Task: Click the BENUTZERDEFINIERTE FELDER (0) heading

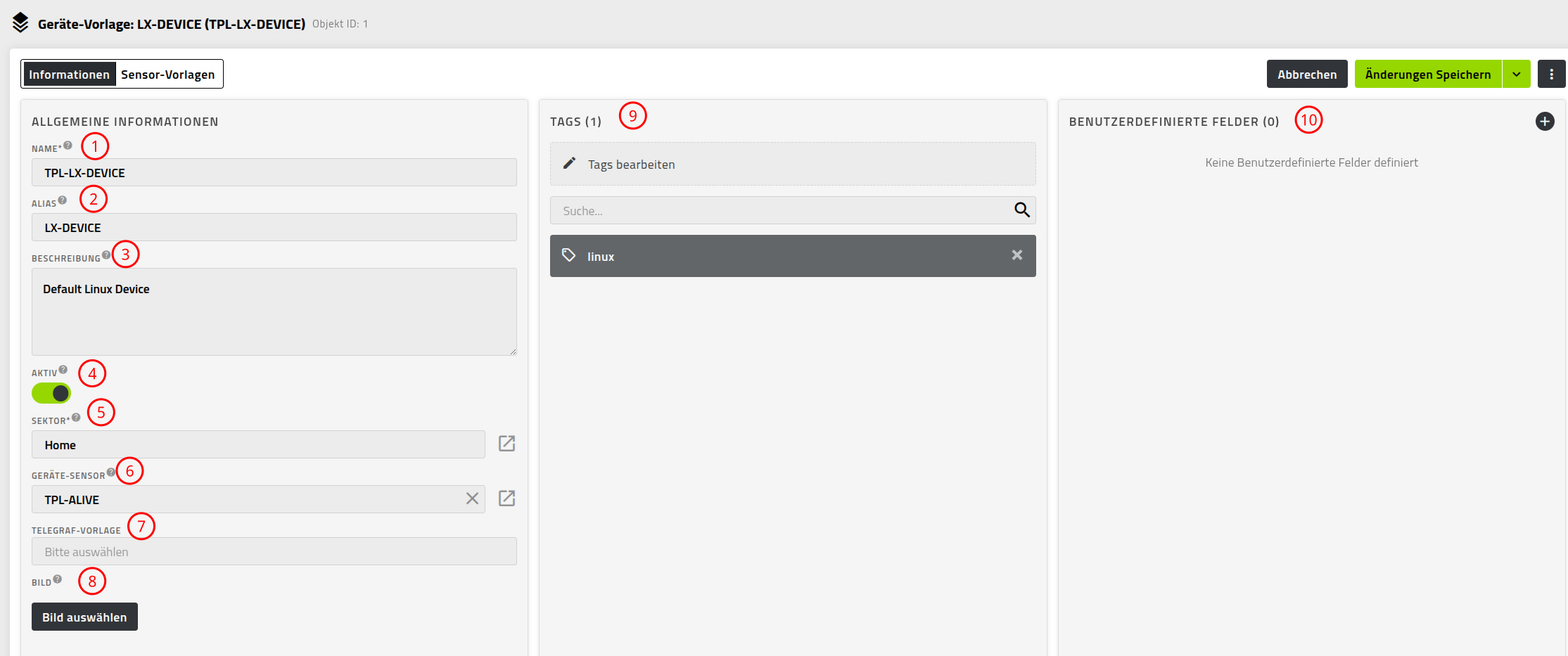Action: click(1174, 122)
